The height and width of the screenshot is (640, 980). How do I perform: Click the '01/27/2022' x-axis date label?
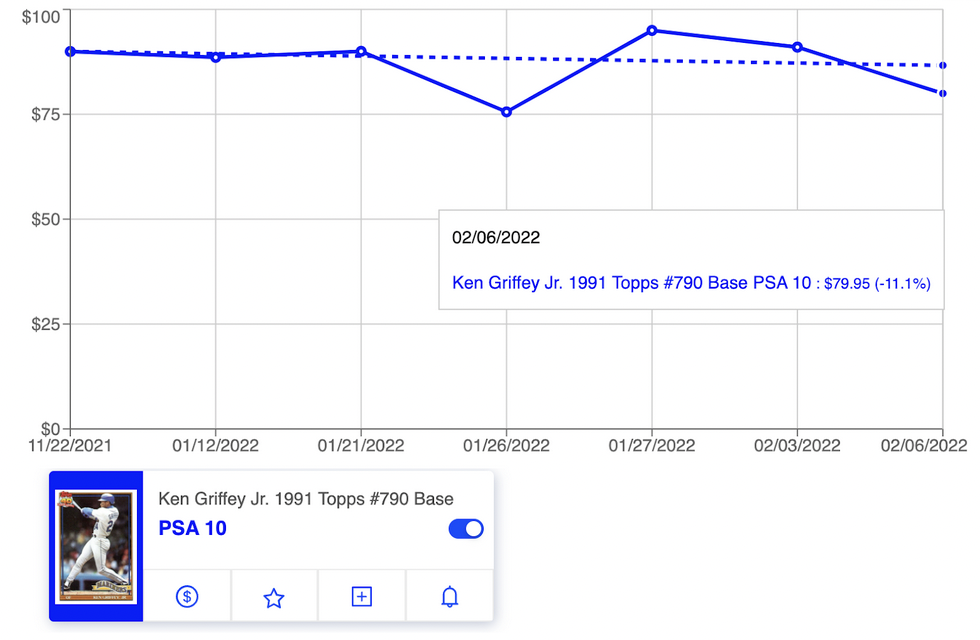[x=652, y=446]
